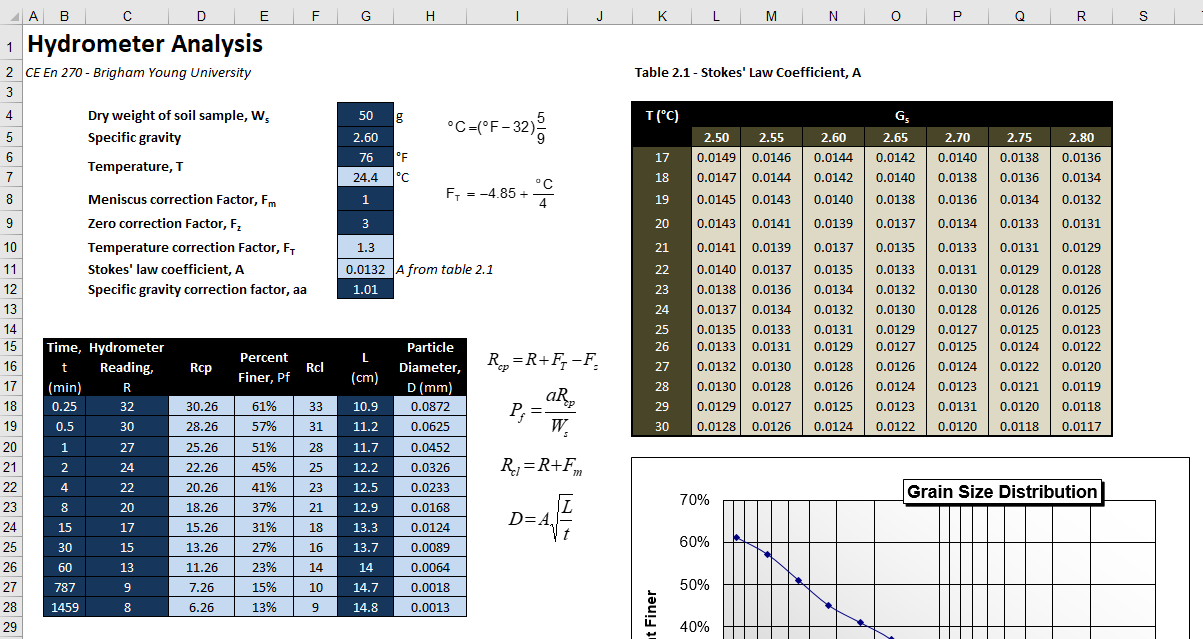This screenshot has width=1203, height=639.
Task: Select row header 4
Action: coord(11,115)
